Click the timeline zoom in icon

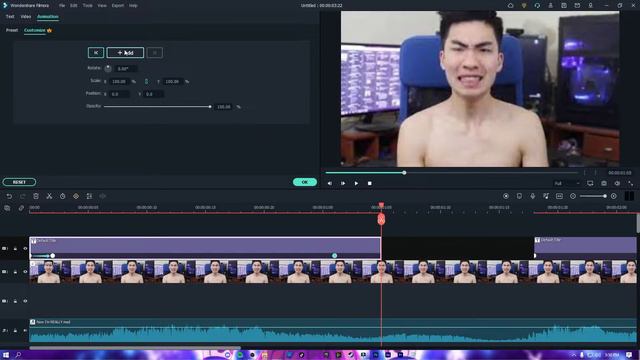point(613,196)
